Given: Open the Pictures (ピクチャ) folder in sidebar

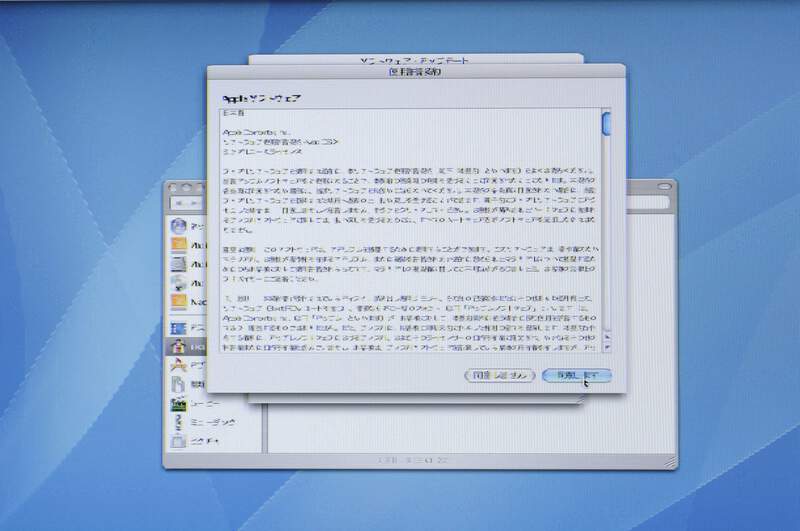Looking at the screenshot, I should (179, 441).
